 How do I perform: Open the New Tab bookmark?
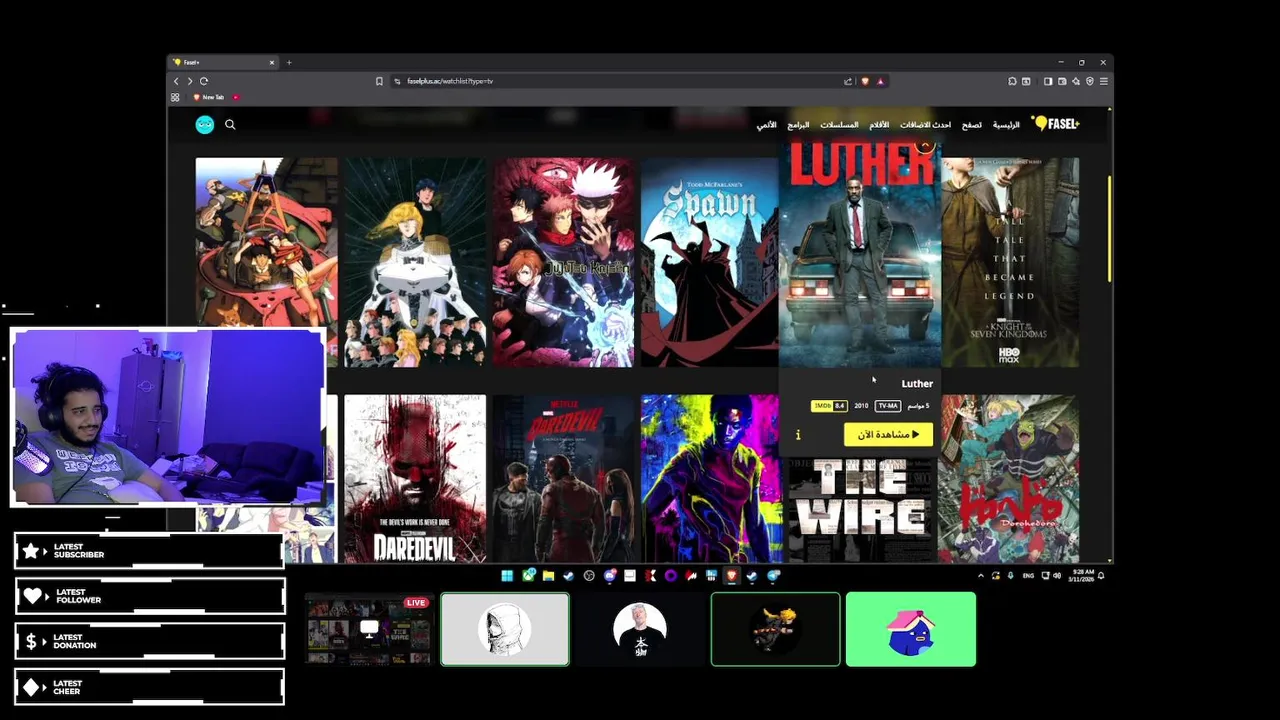coord(208,97)
